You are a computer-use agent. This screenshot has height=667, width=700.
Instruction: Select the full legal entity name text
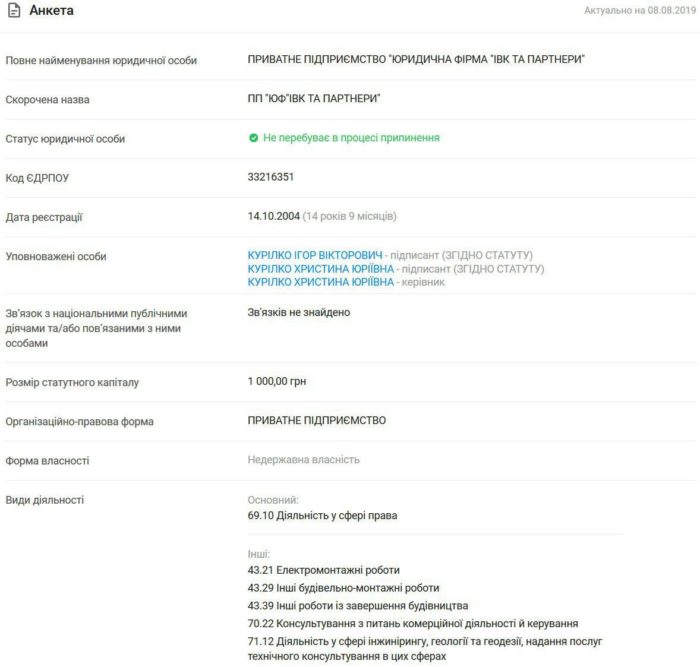click(x=416, y=60)
